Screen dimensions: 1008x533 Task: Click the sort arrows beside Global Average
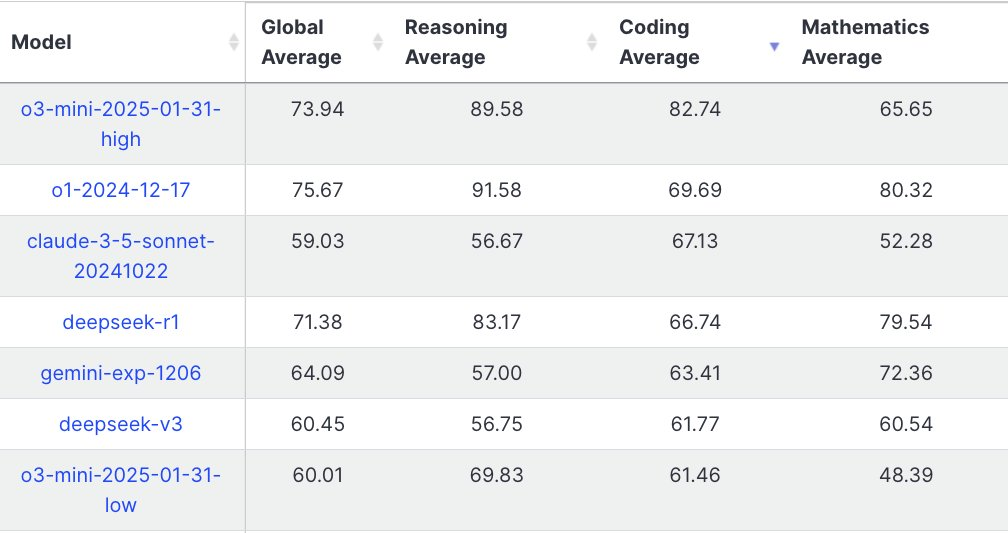click(378, 42)
